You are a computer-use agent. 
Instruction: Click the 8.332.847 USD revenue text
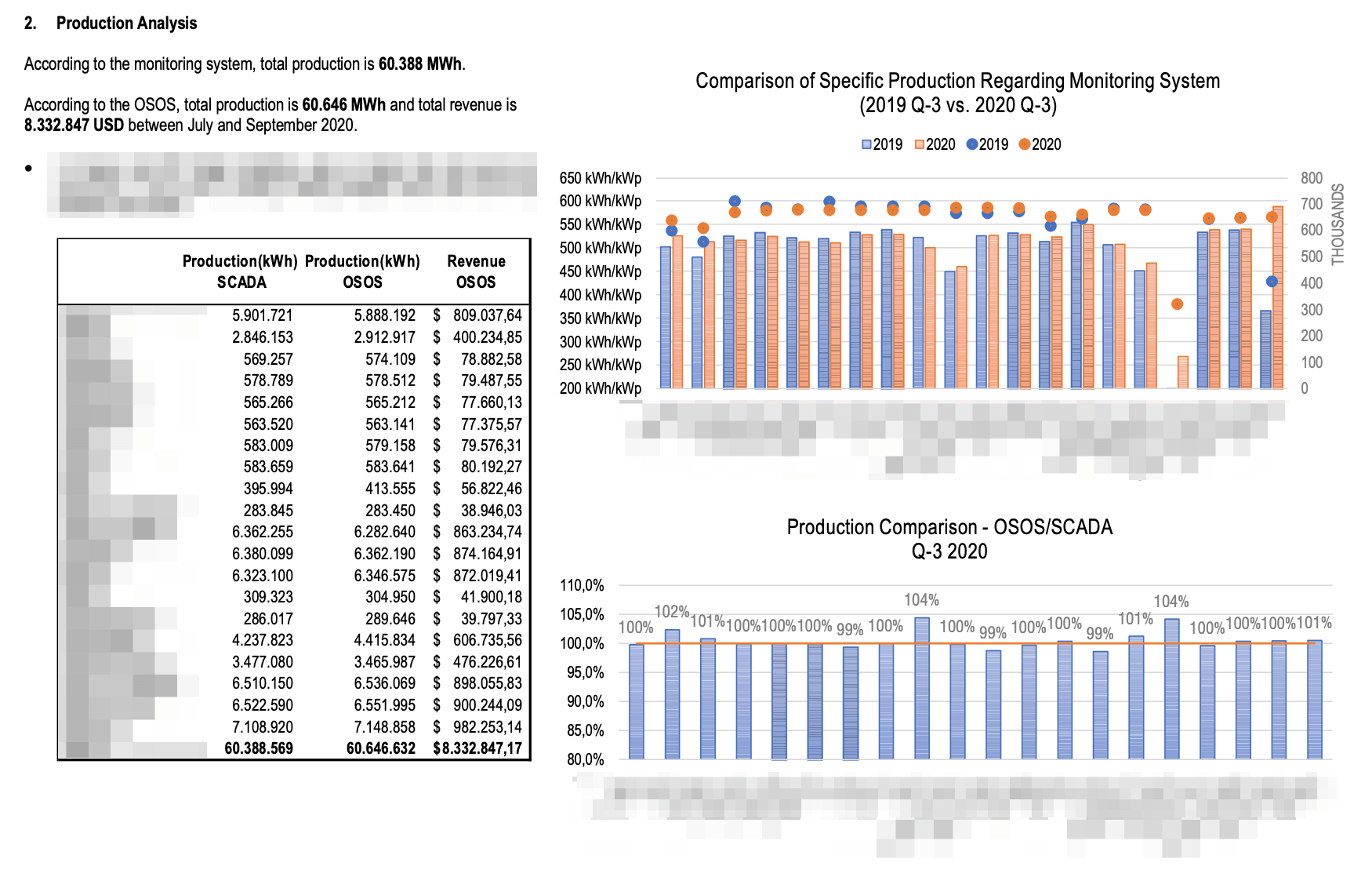[74, 125]
